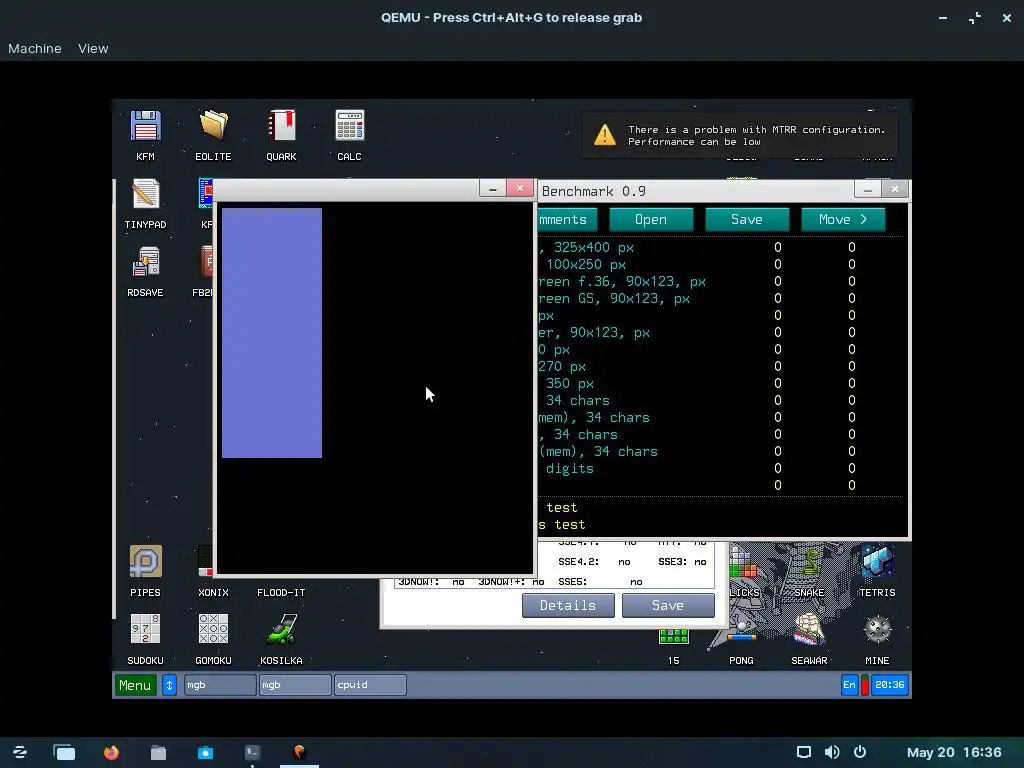Click the MTRR warning triangle icon
Screen dimensions: 1024x768
coord(605,135)
